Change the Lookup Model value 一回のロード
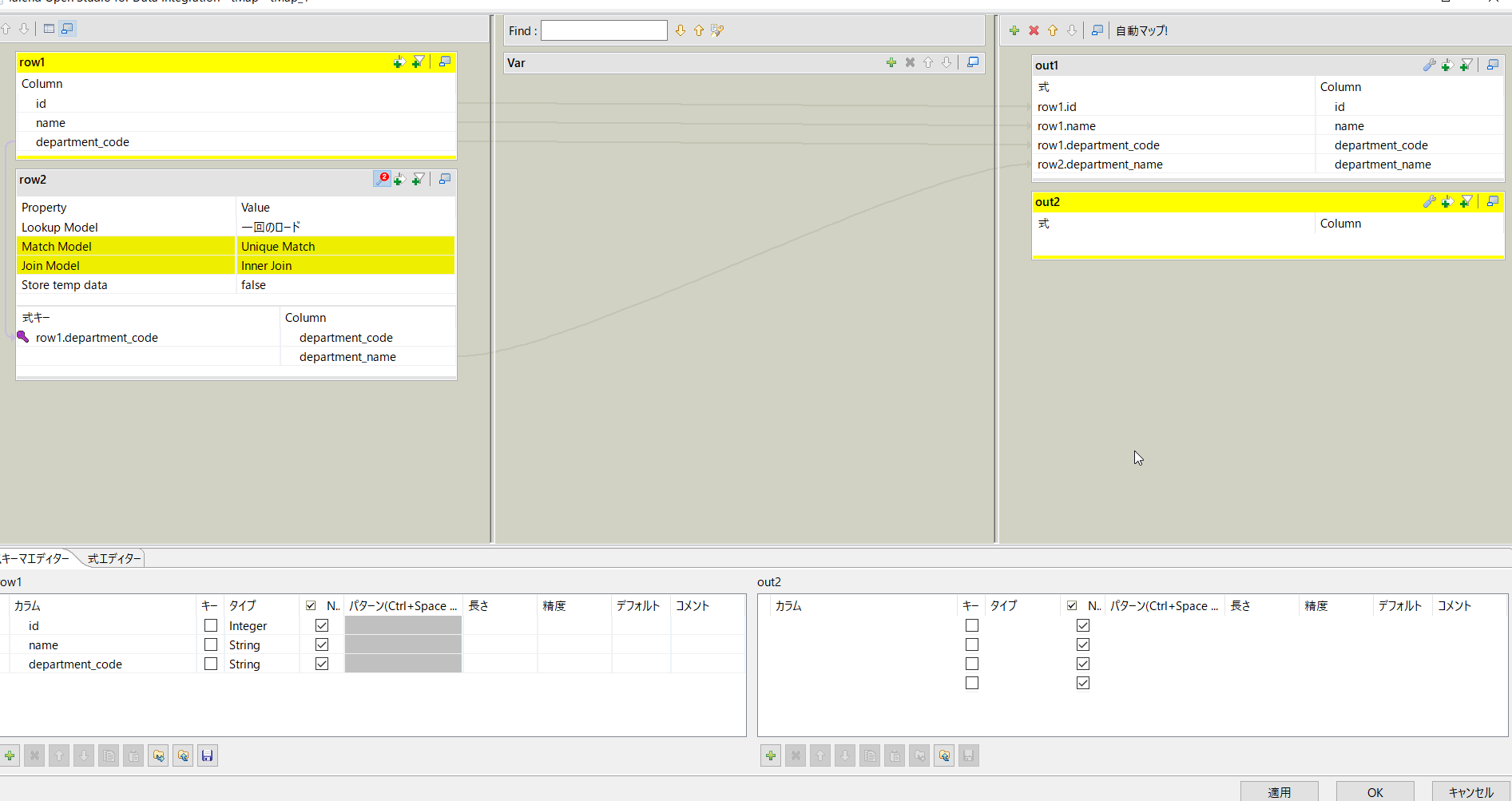Image resolution: width=1512 pixels, height=801 pixels. coord(346,228)
